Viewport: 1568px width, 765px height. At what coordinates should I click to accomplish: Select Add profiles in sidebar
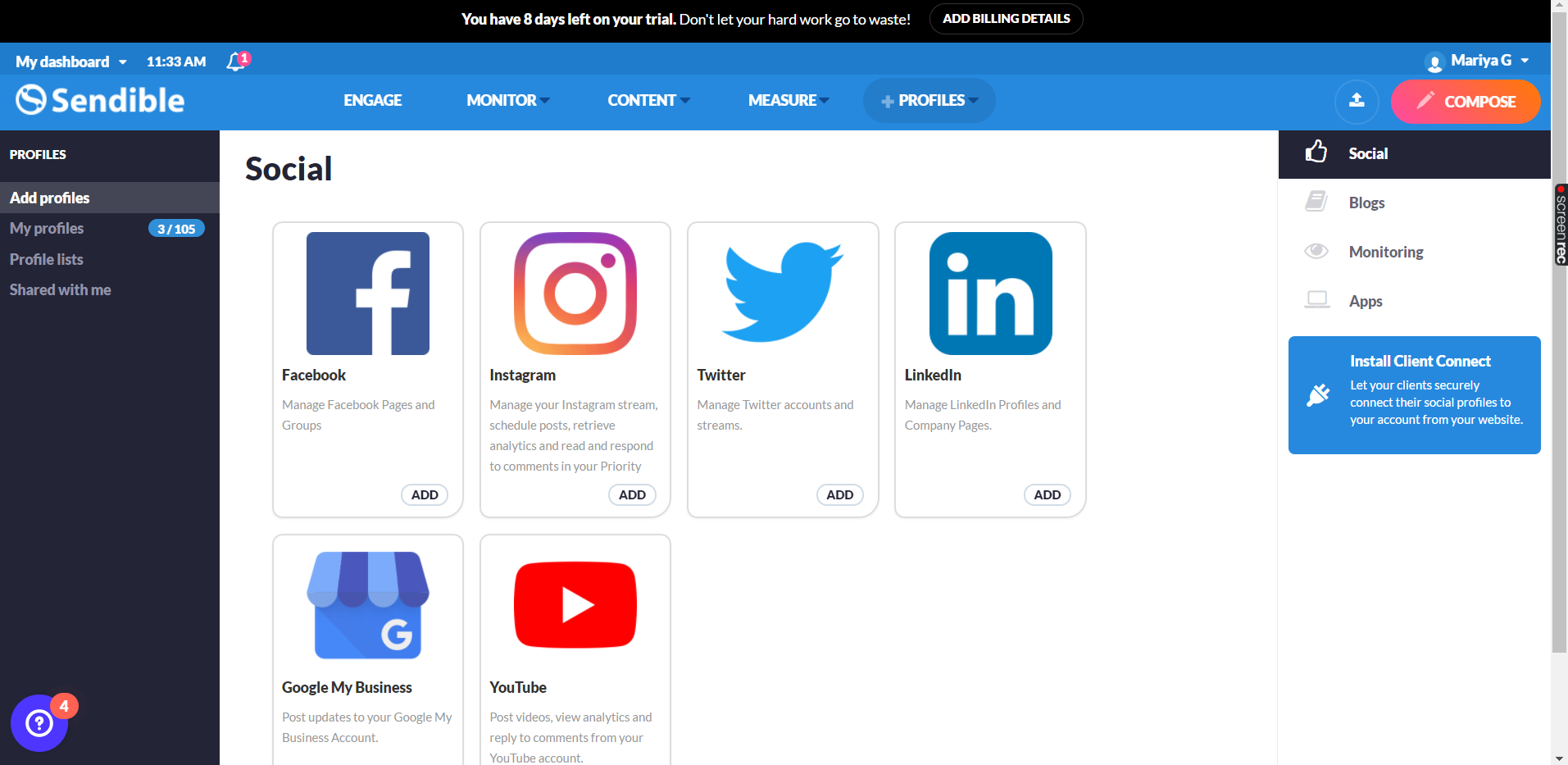110,198
